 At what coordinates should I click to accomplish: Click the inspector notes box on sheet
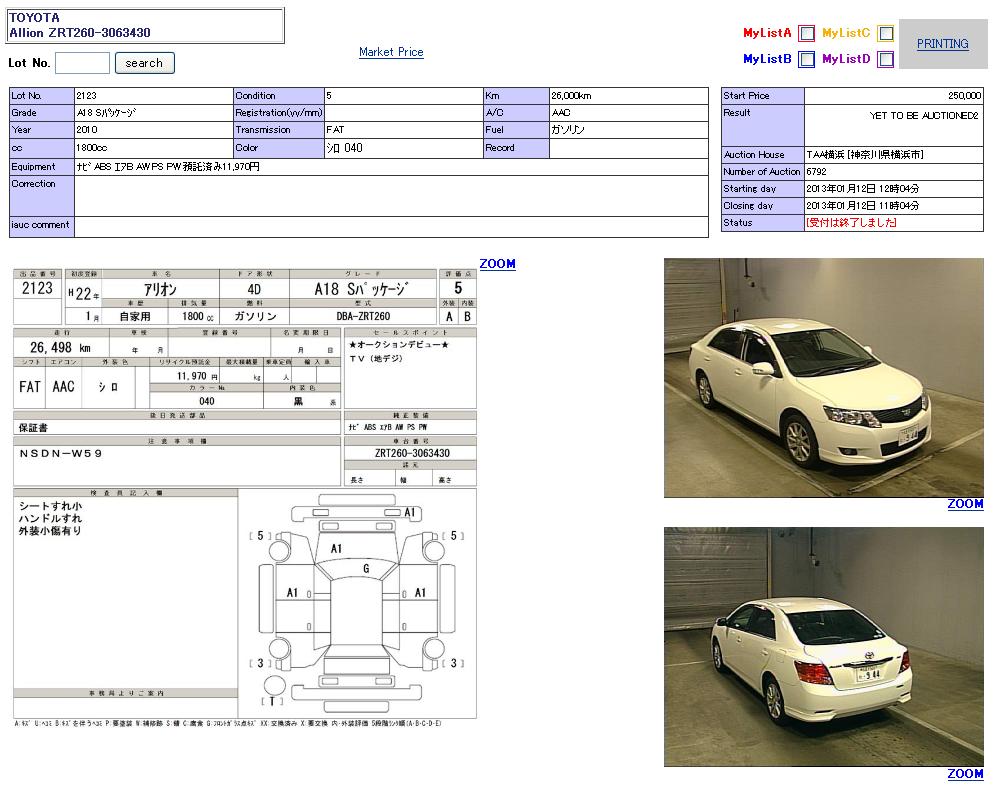click(x=125, y=590)
